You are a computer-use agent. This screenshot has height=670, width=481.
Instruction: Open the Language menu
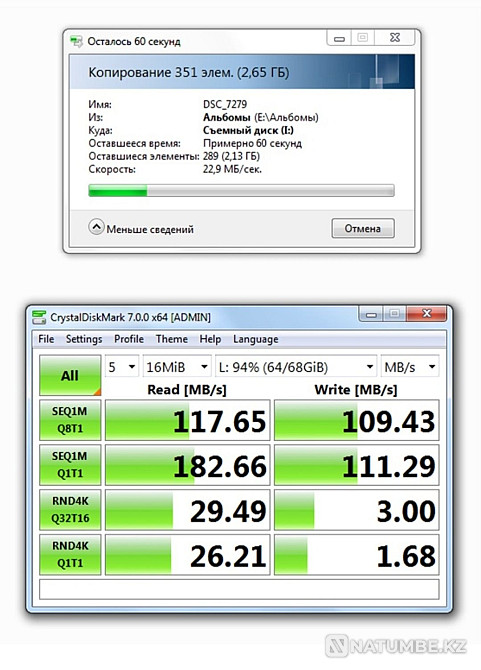pyautogui.click(x=255, y=339)
